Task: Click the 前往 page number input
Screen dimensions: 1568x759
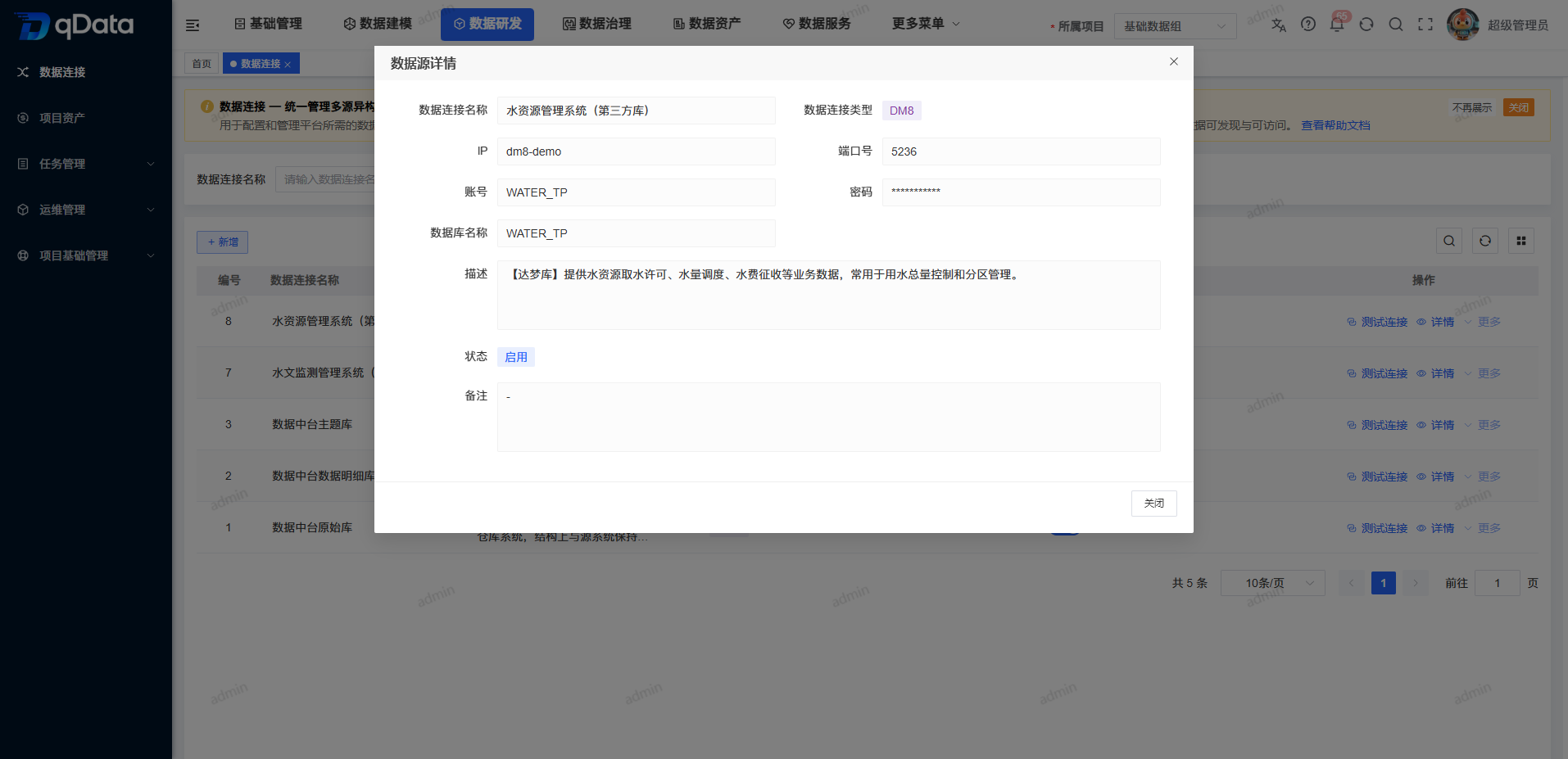Action: tap(1498, 583)
